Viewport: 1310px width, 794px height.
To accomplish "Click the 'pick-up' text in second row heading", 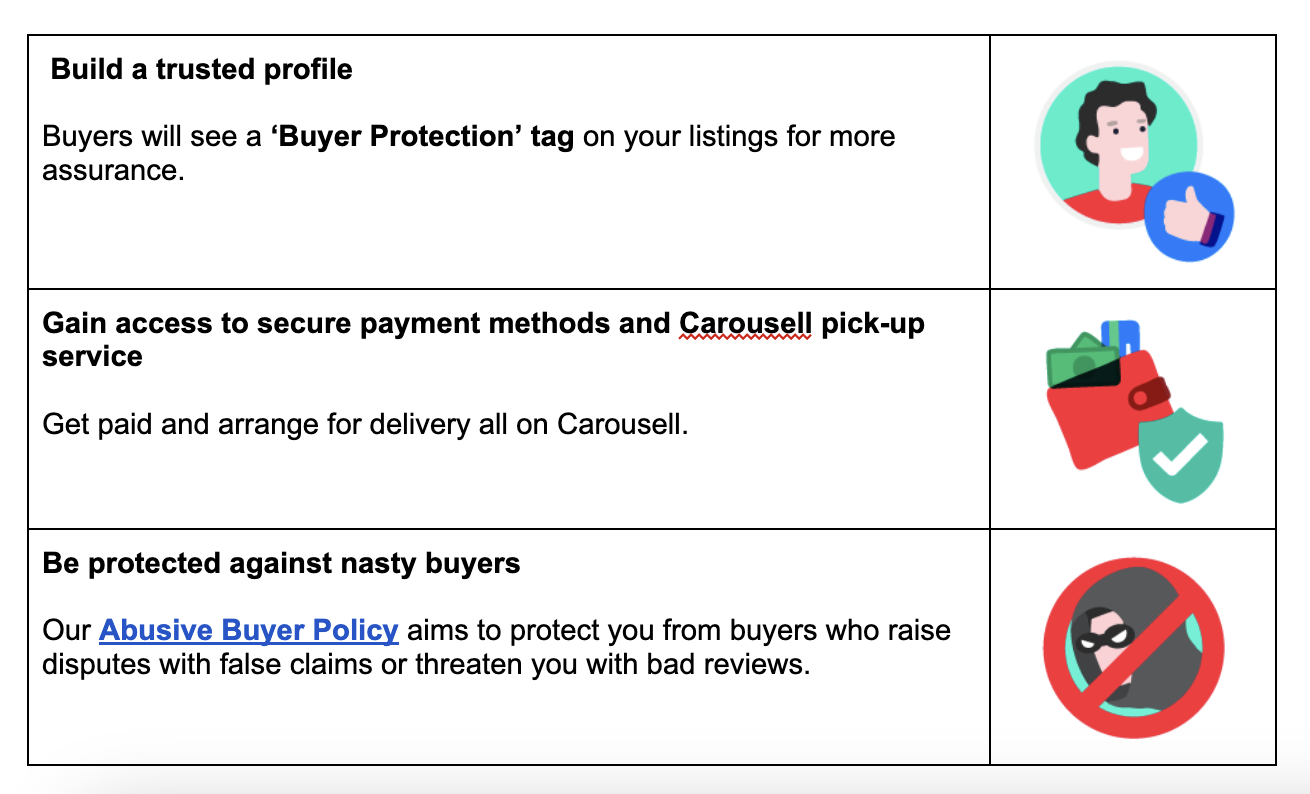I will 873,324.
